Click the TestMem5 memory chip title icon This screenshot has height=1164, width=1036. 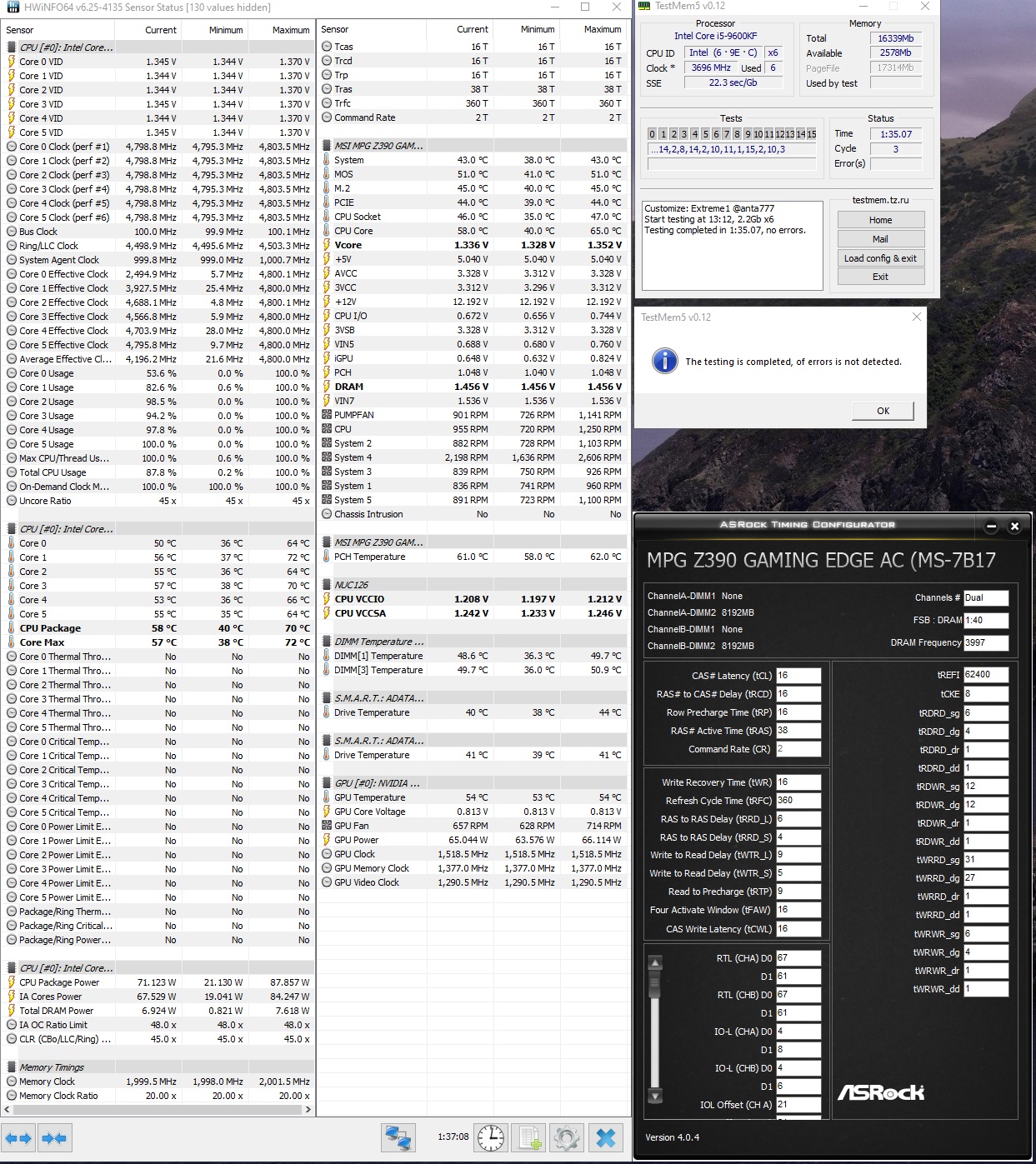643,6
